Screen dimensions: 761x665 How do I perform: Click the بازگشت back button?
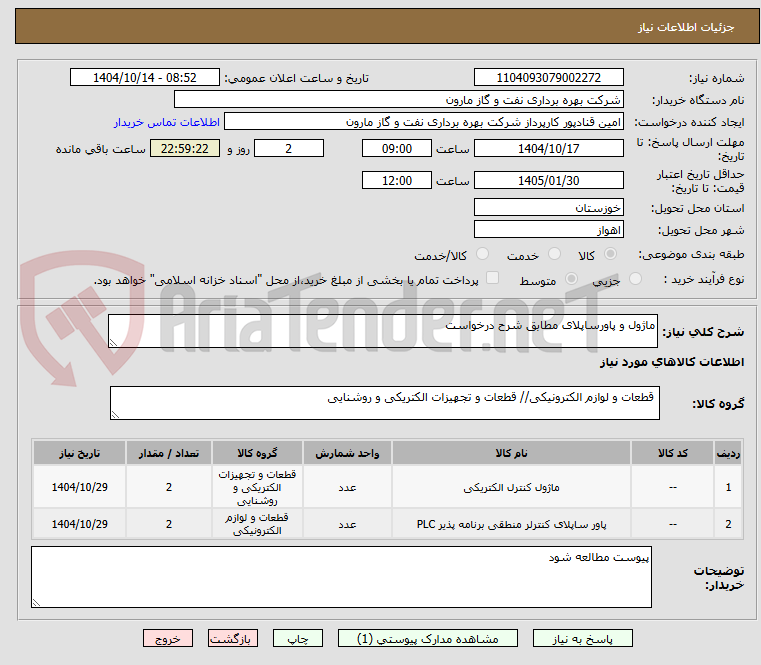232,638
